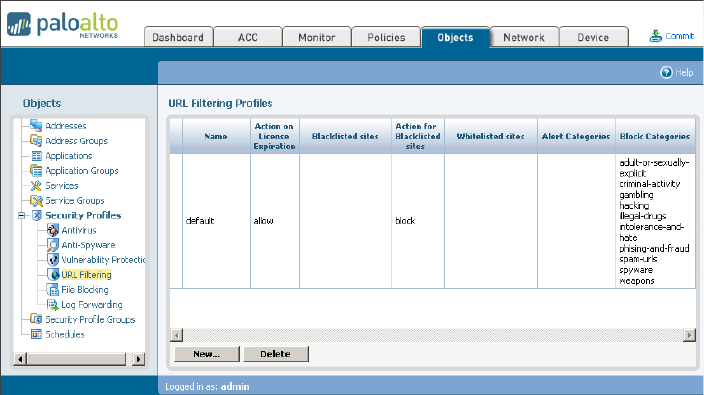The width and height of the screenshot is (704, 395).
Task: Click the Blacklisted sites column header
Action: point(345,136)
